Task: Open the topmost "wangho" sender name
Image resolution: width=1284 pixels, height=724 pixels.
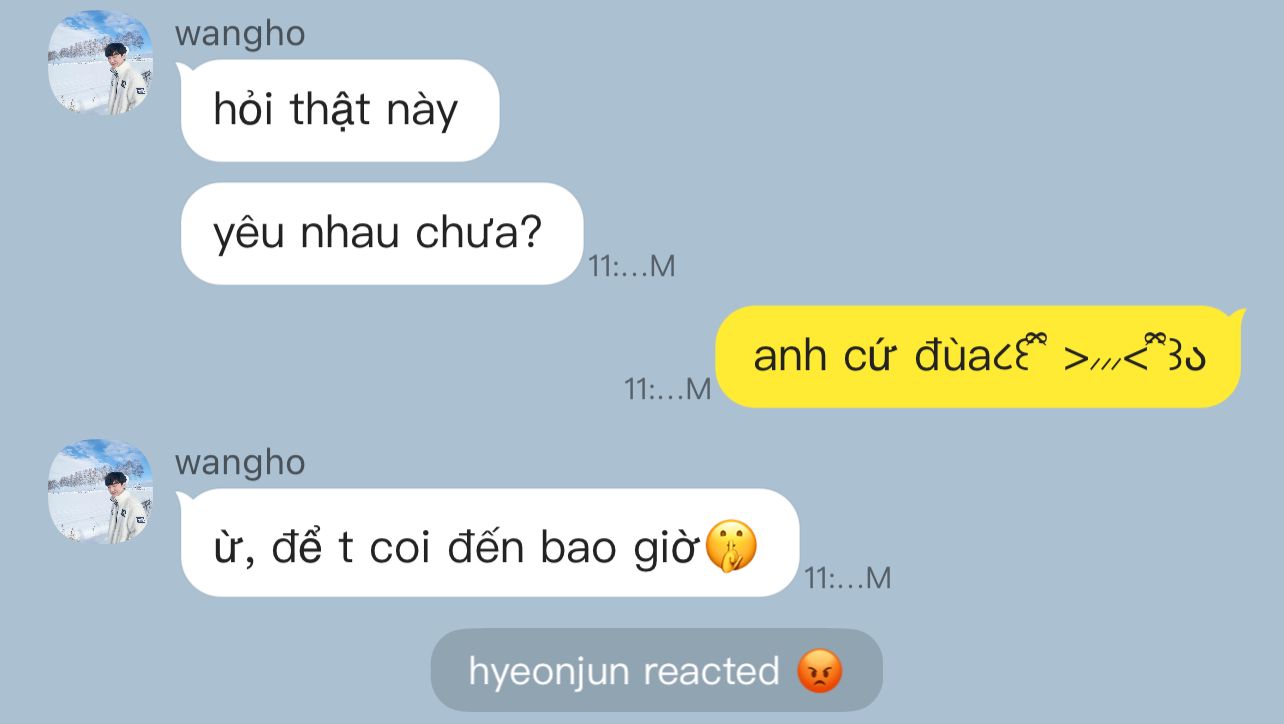Action: tap(240, 34)
